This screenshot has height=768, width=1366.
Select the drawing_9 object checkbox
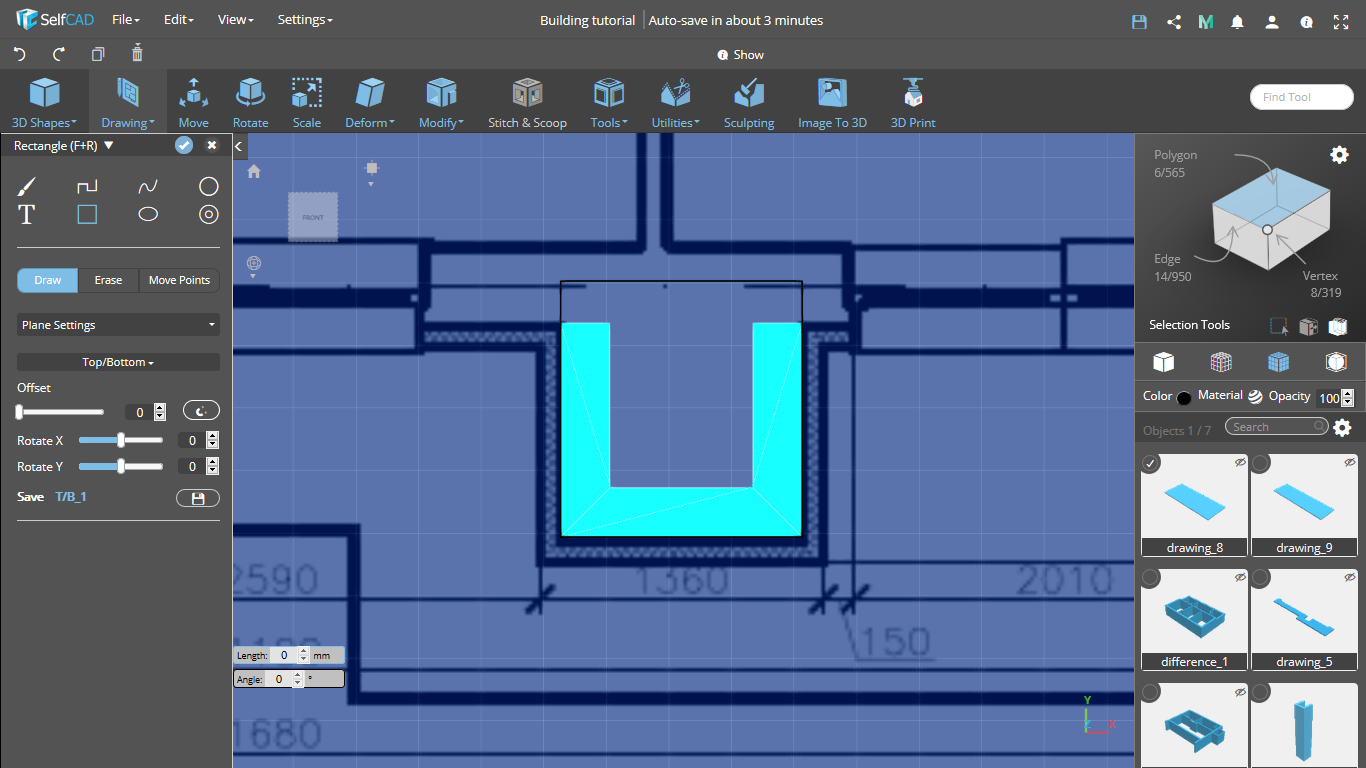click(x=1261, y=463)
